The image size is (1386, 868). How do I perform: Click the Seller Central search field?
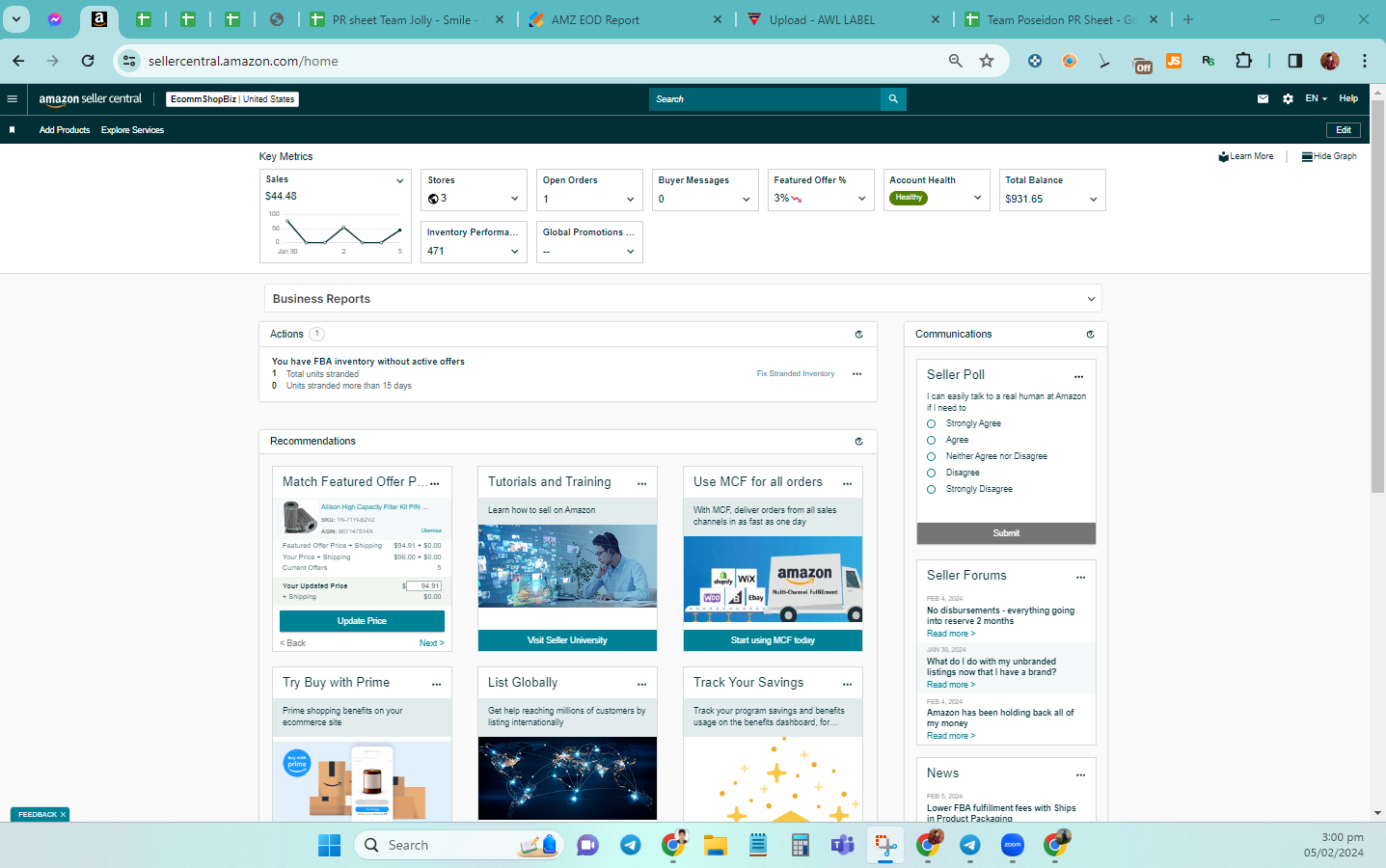[x=765, y=98]
